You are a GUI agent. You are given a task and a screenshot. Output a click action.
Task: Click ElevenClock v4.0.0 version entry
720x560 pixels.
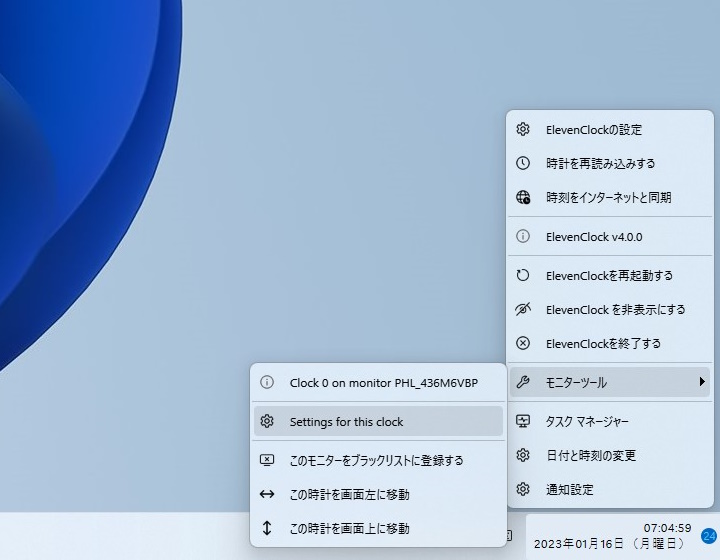tap(610, 237)
